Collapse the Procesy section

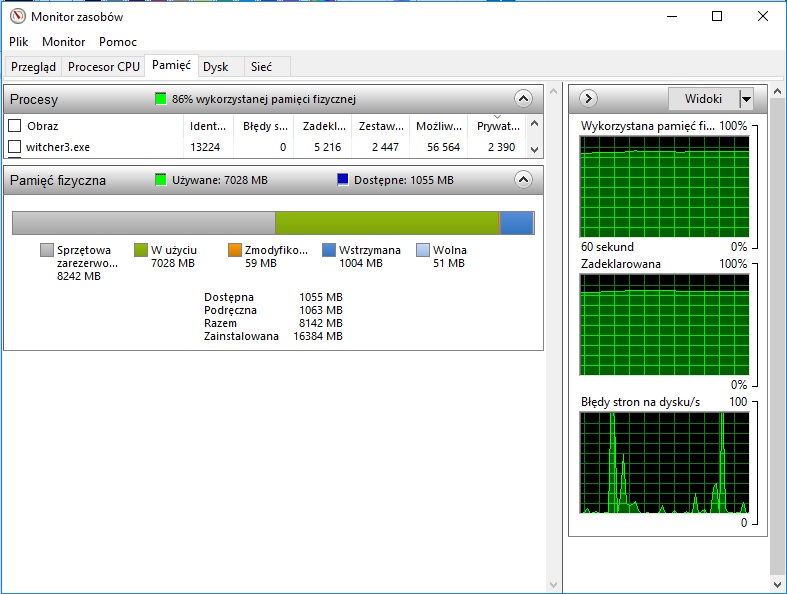[x=523, y=99]
